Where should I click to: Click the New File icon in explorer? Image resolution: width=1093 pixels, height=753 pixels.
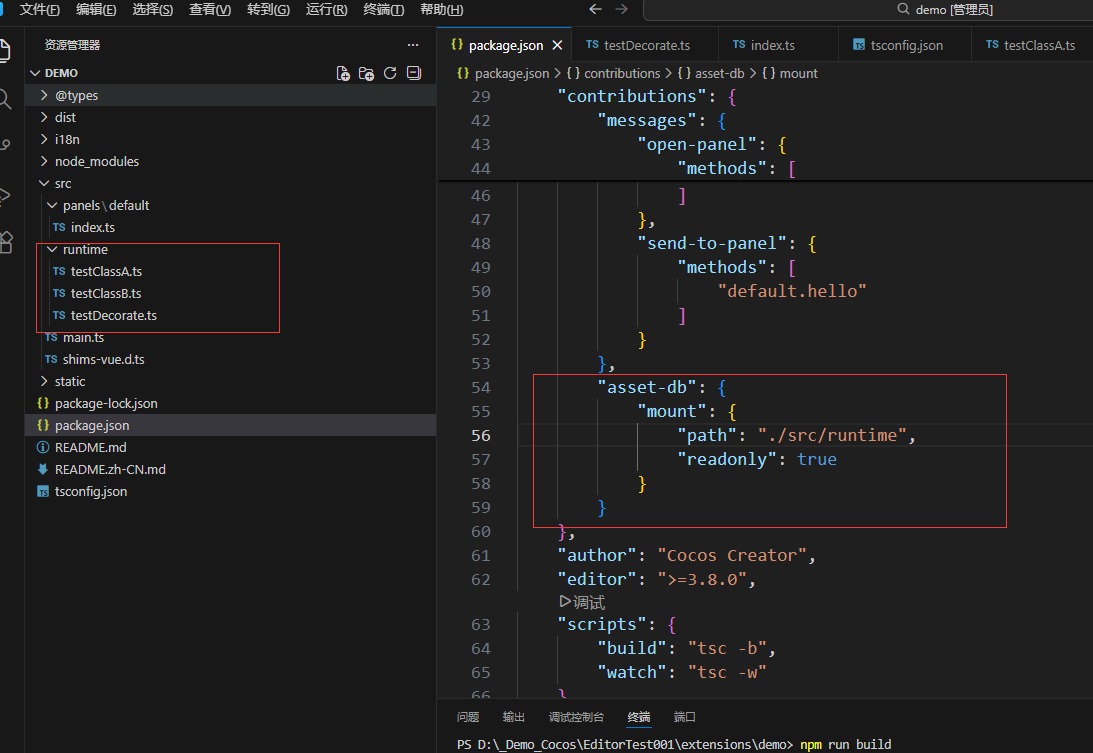coord(343,73)
